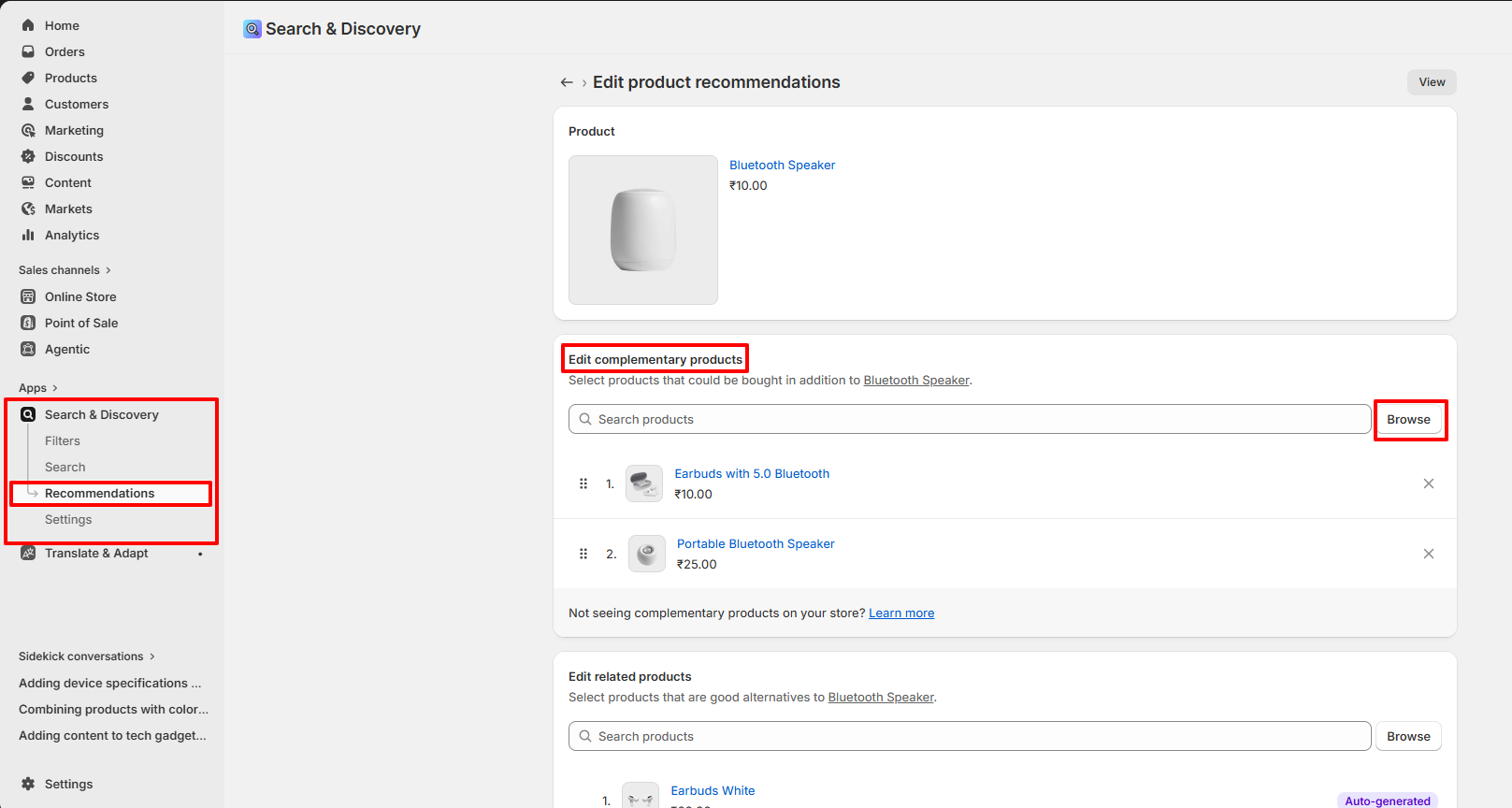This screenshot has height=808, width=1512.
Task: Click Portable Bluetooth Speaker thumbnail
Action: (x=647, y=554)
